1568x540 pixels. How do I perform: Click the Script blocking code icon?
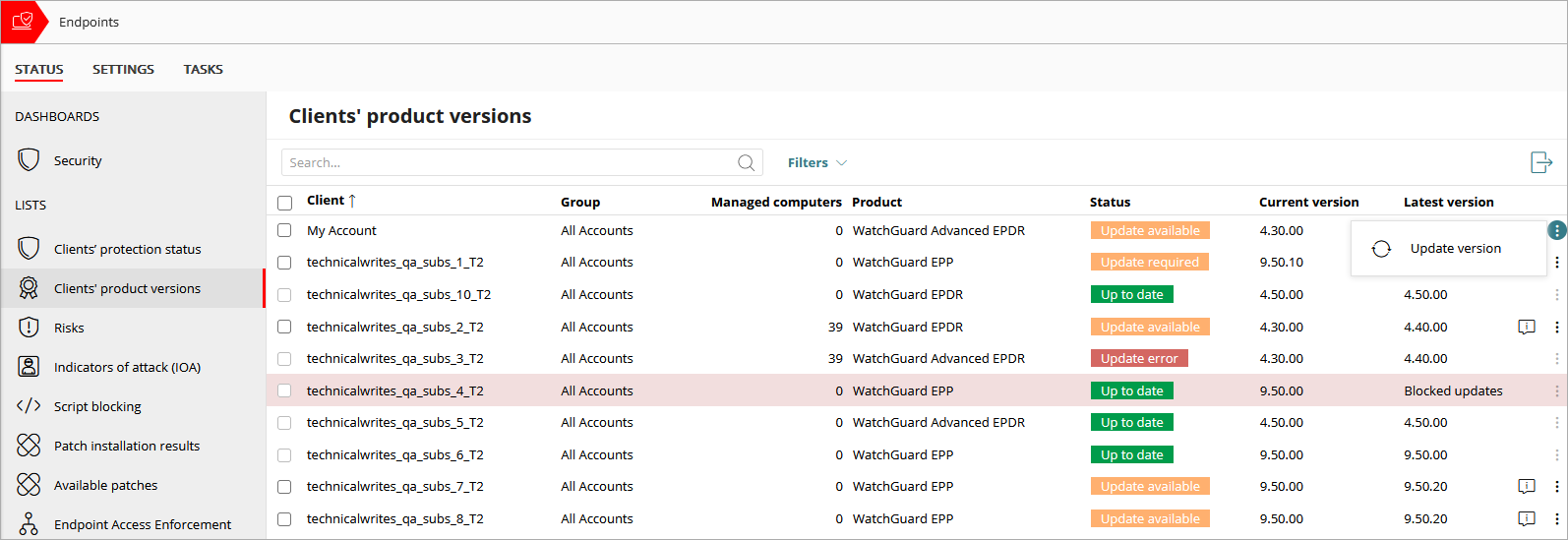coord(29,405)
